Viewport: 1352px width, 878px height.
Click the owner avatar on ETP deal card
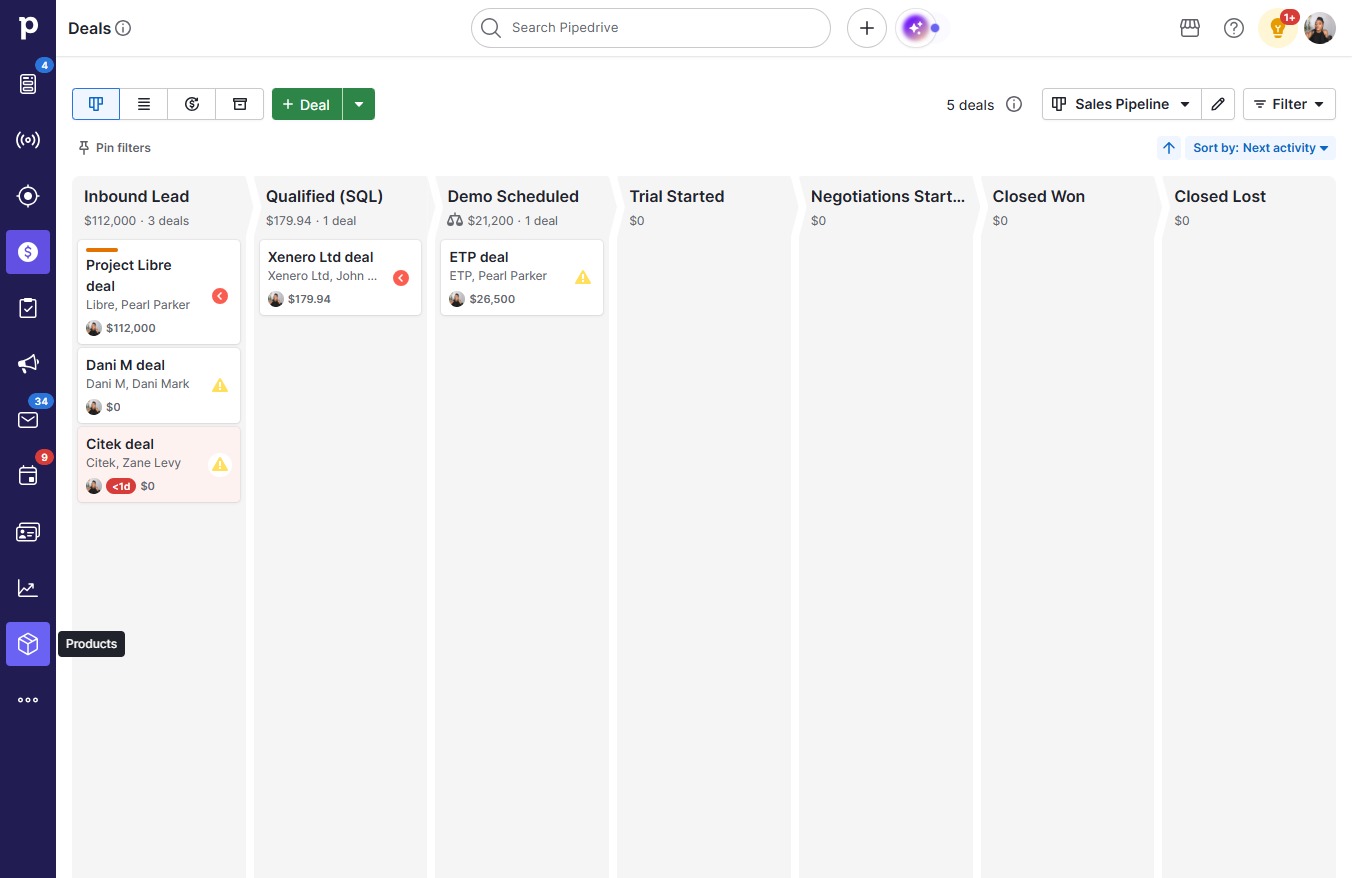[x=457, y=299]
